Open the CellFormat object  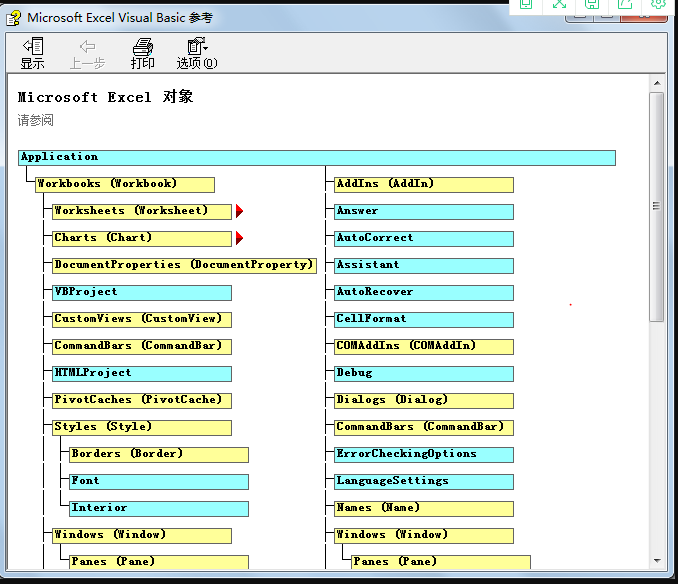pyautogui.click(x=424, y=319)
